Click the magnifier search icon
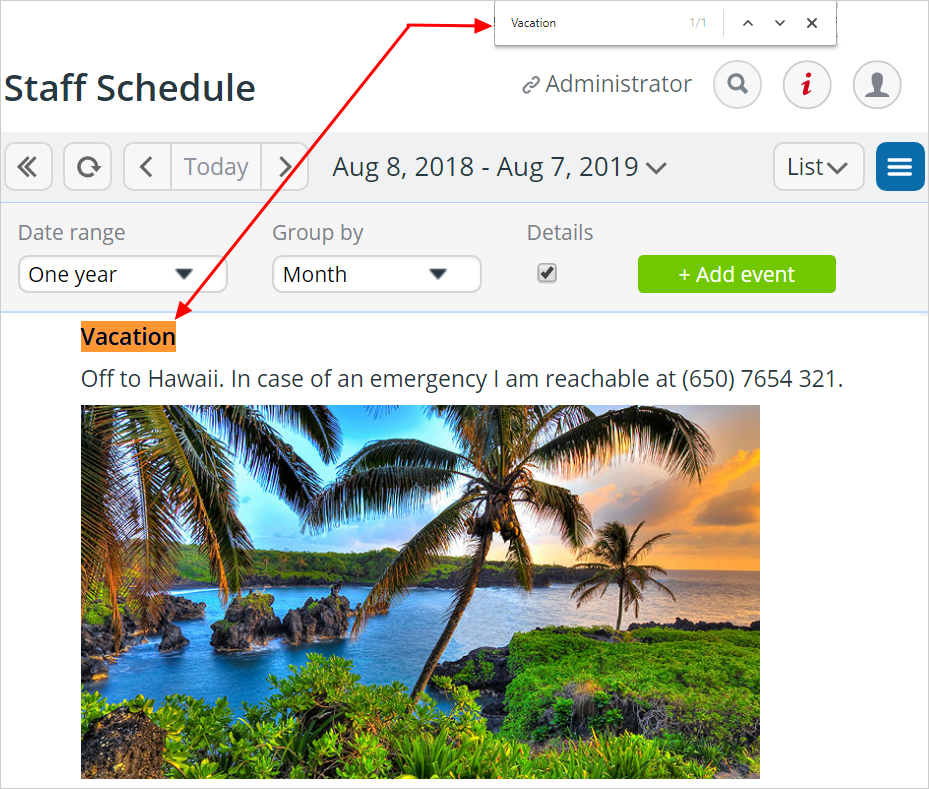Viewport: 929px width, 789px height. click(x=737, y=84)
